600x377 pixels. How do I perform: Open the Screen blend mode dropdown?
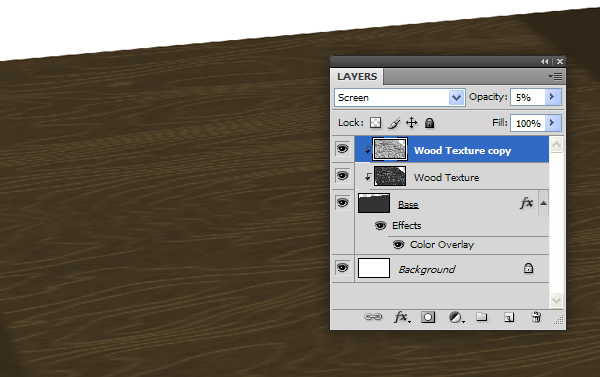[399, 98]
